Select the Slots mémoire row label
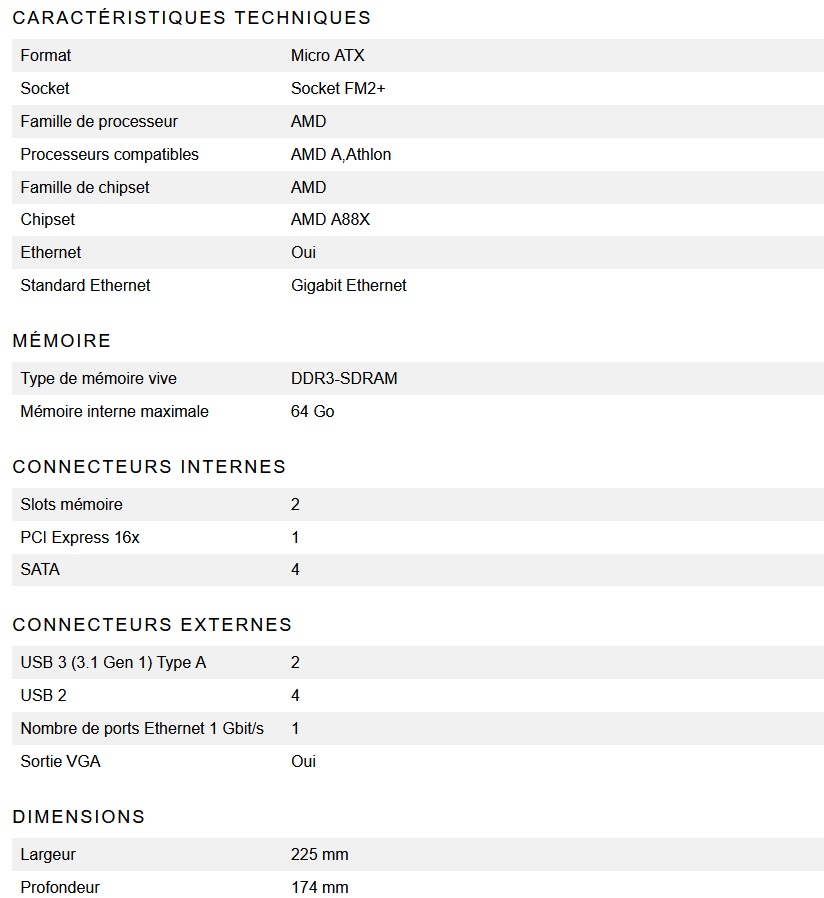This screenshot has height=898, width=824. click(72, 505)
